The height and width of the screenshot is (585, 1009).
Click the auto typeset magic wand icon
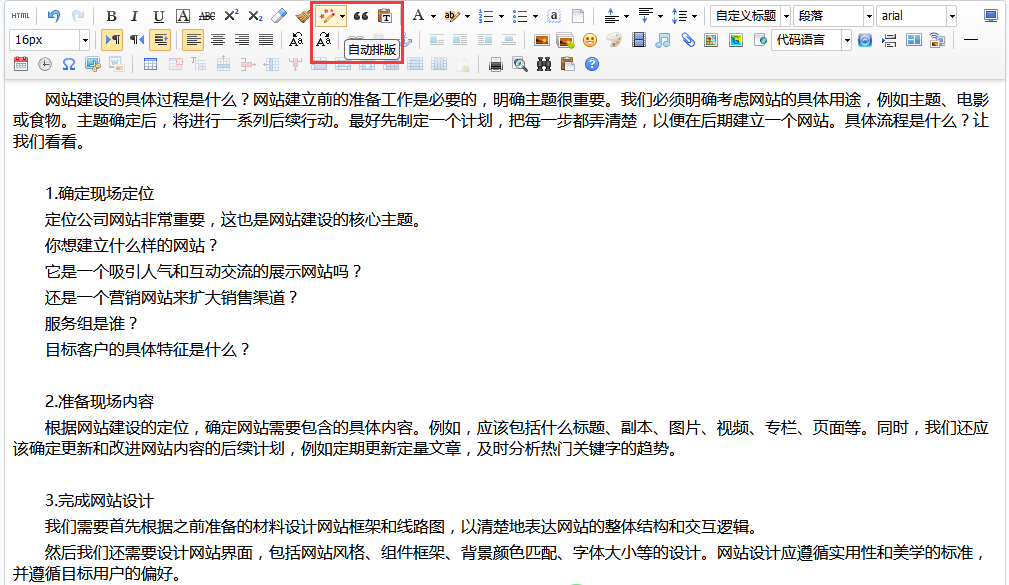[326, 16]
